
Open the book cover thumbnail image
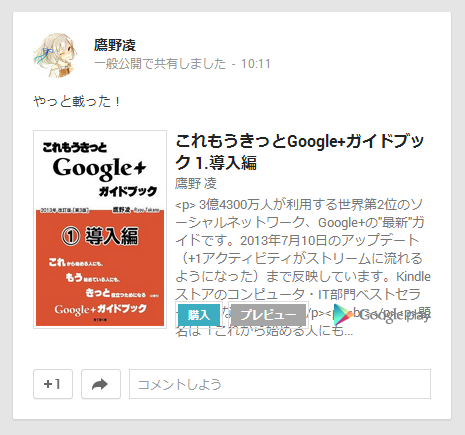(x=100, y=229)
